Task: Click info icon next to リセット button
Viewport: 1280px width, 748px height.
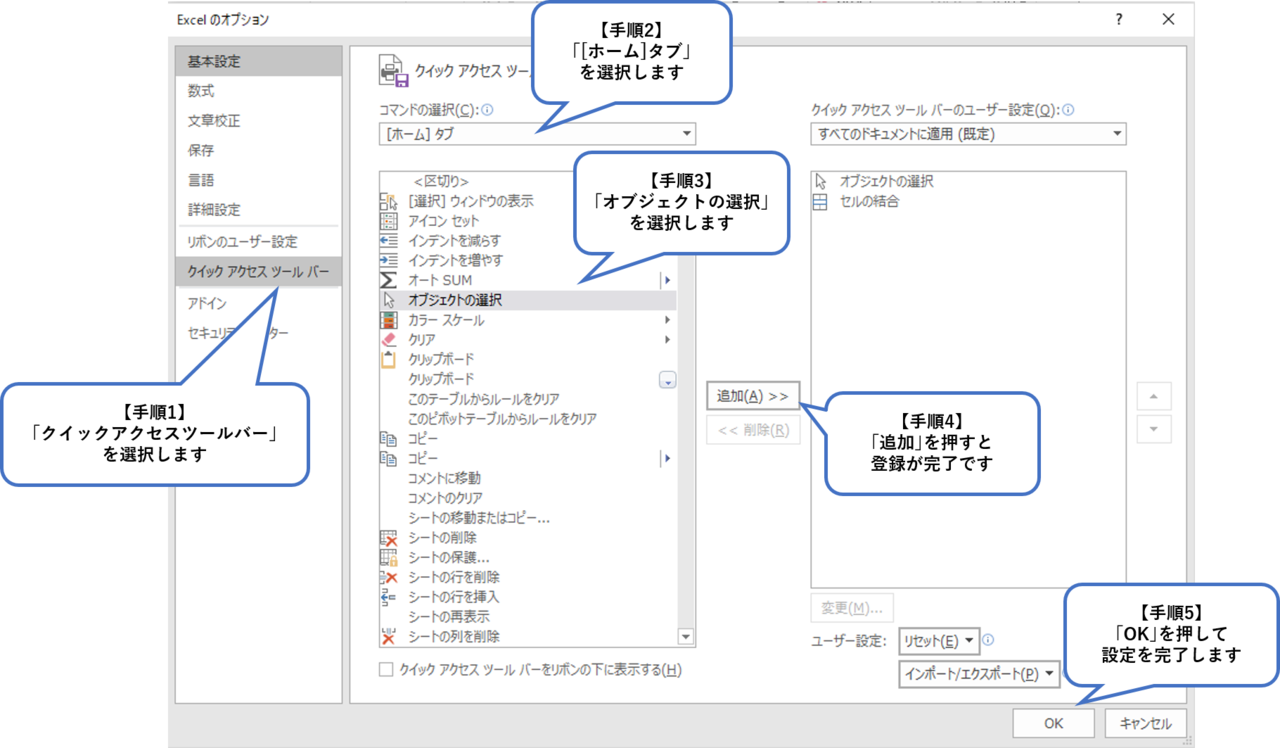Action: [988, 640]
